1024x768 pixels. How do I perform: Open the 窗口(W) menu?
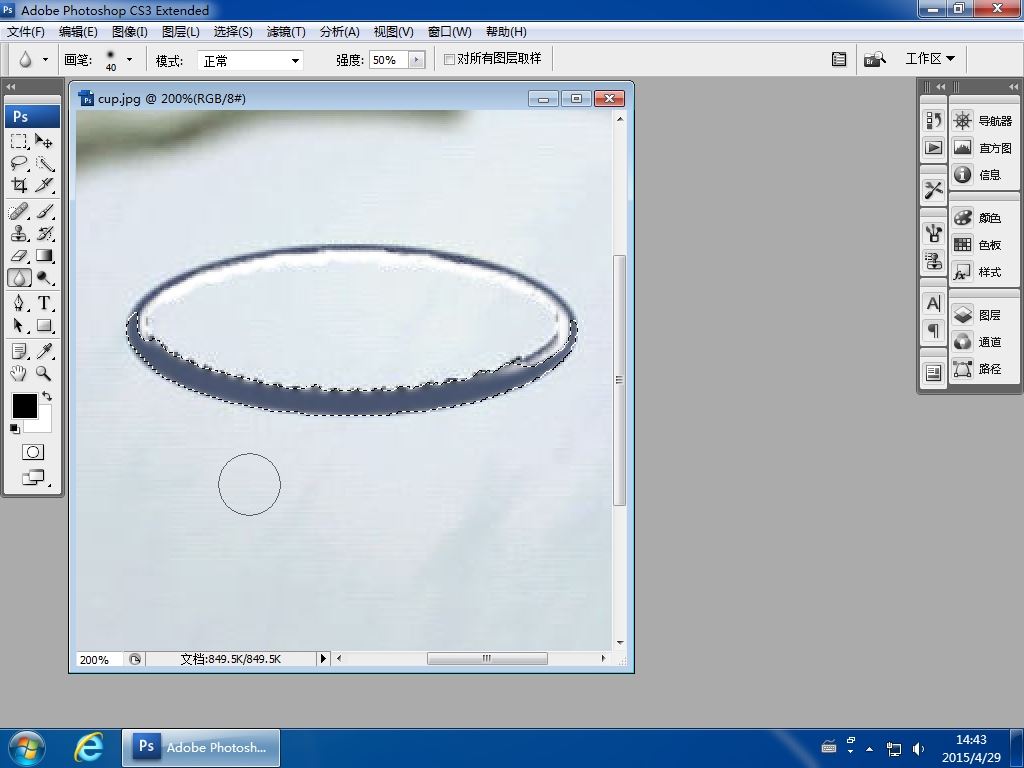point(449,31)
